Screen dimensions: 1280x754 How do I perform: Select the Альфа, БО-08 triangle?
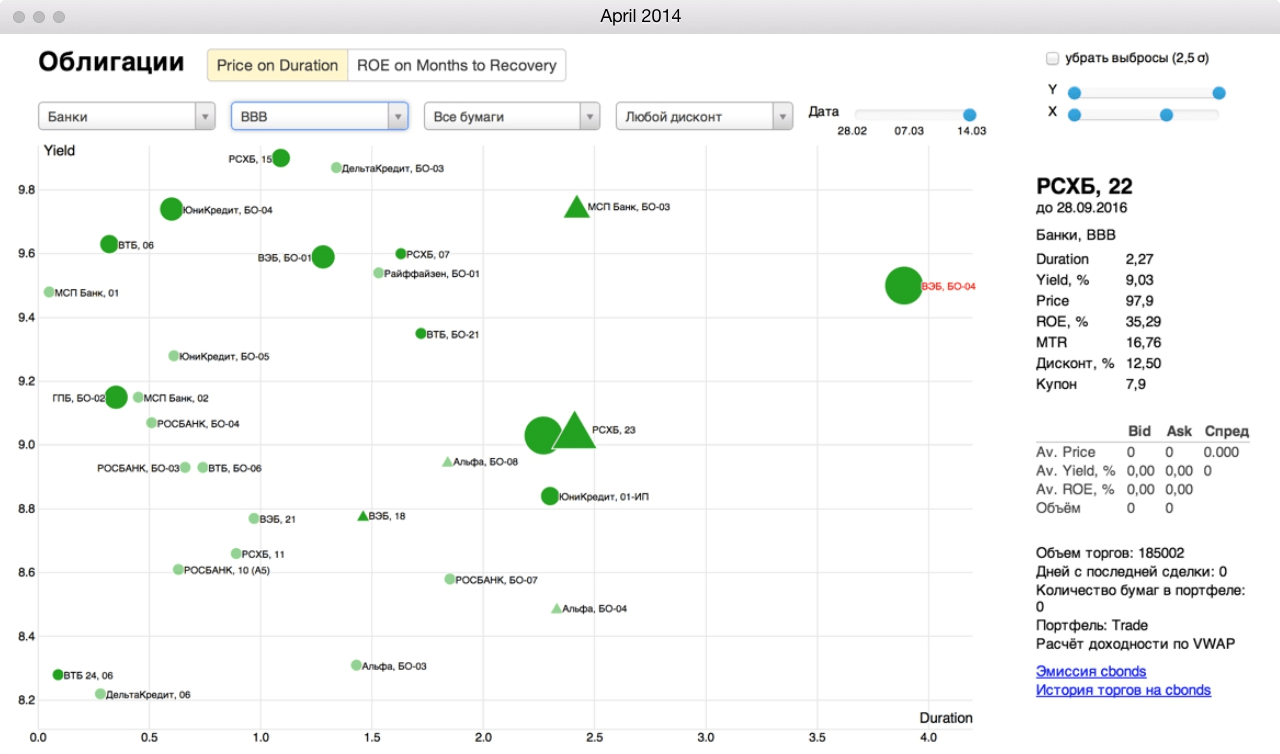click(x=448, y=462)
